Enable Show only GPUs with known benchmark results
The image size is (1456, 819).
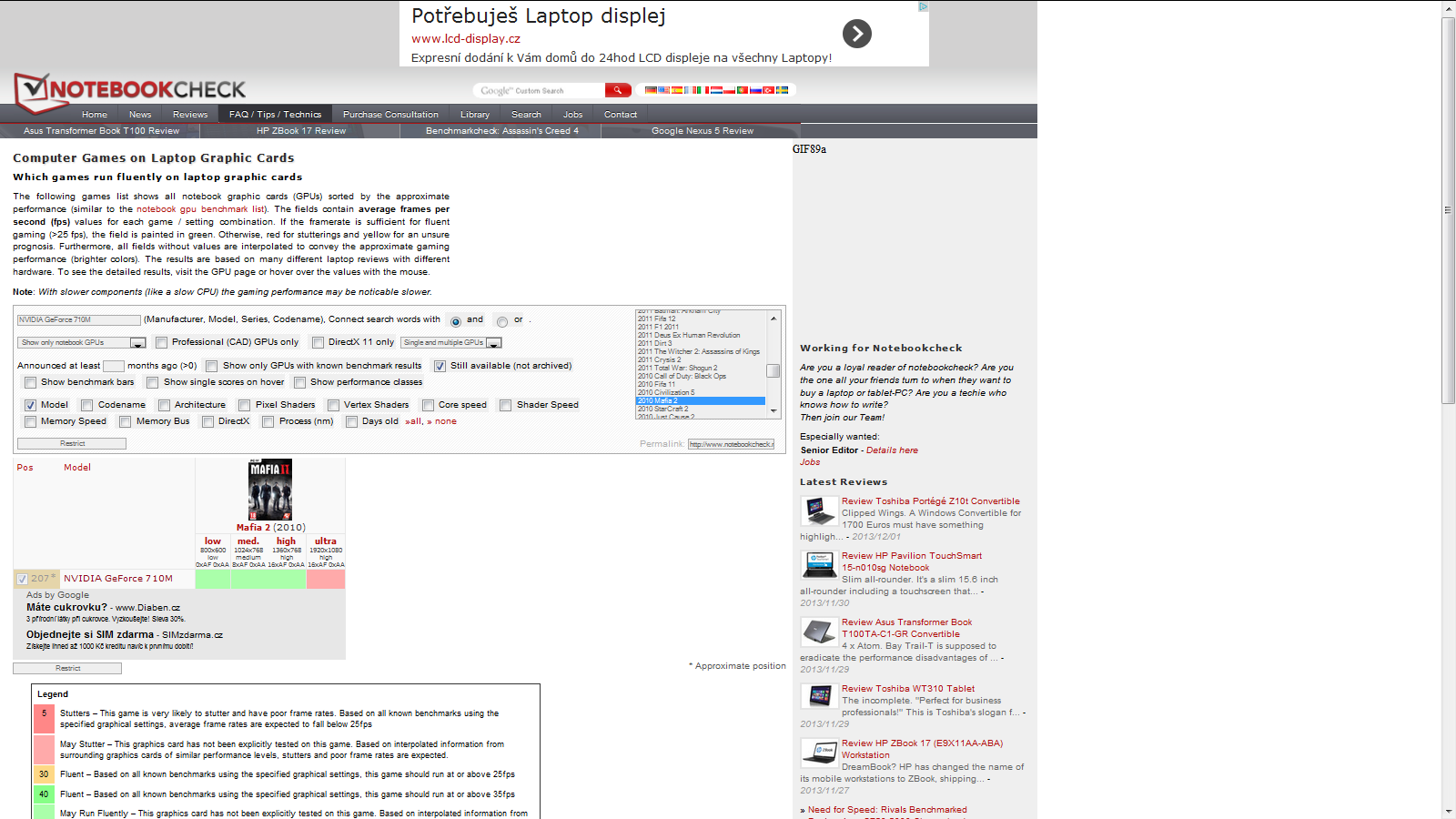coord(212,367)
